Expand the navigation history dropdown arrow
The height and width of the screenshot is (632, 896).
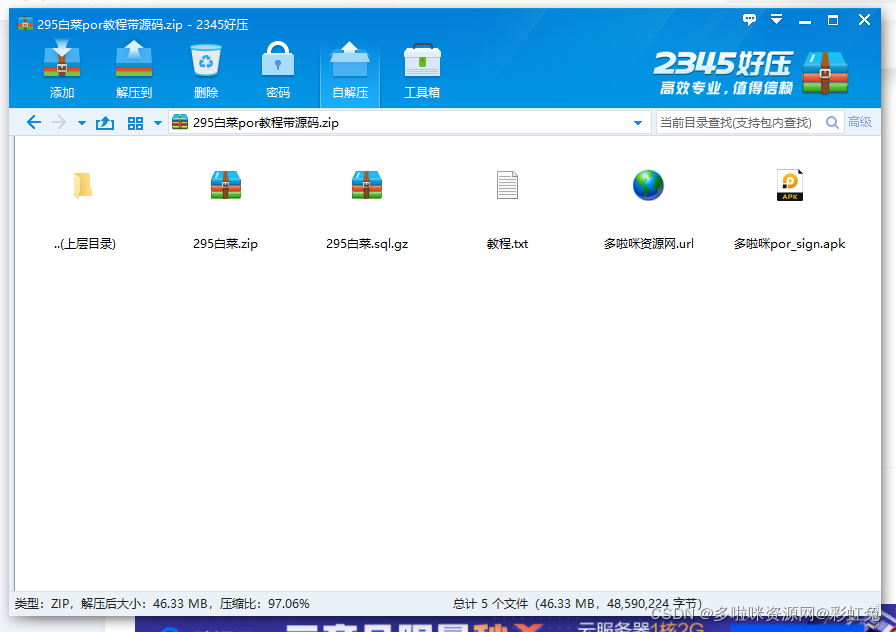click(82, 123)
